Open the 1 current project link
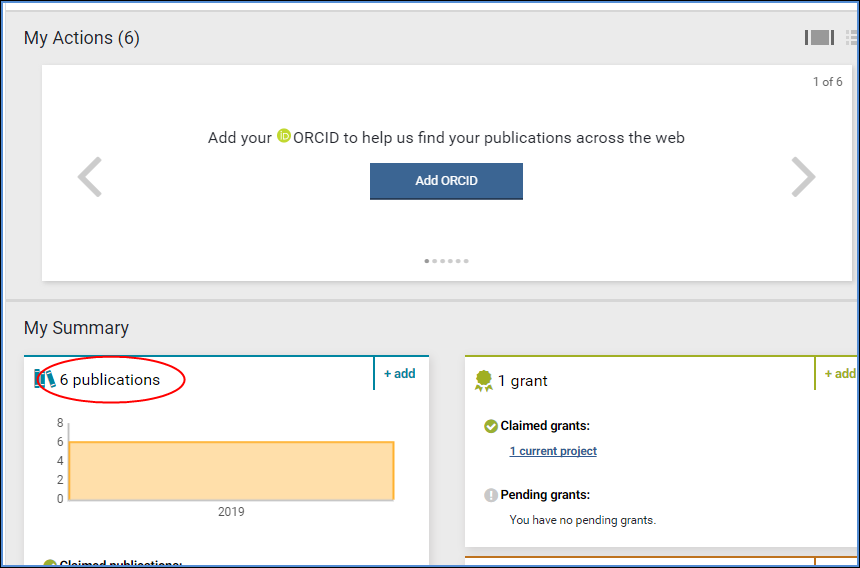Screen dimensions: 860x568 point(553,451)
